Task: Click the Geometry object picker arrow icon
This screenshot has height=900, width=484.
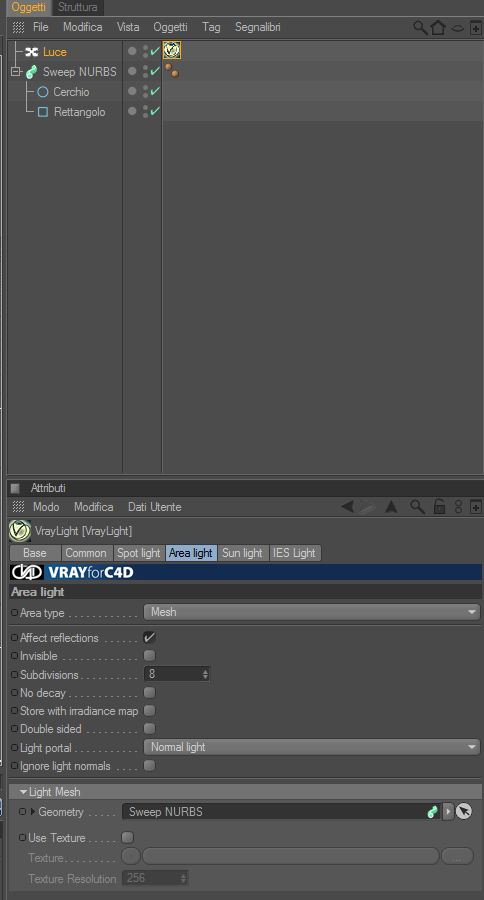Action: click(464, 812)
